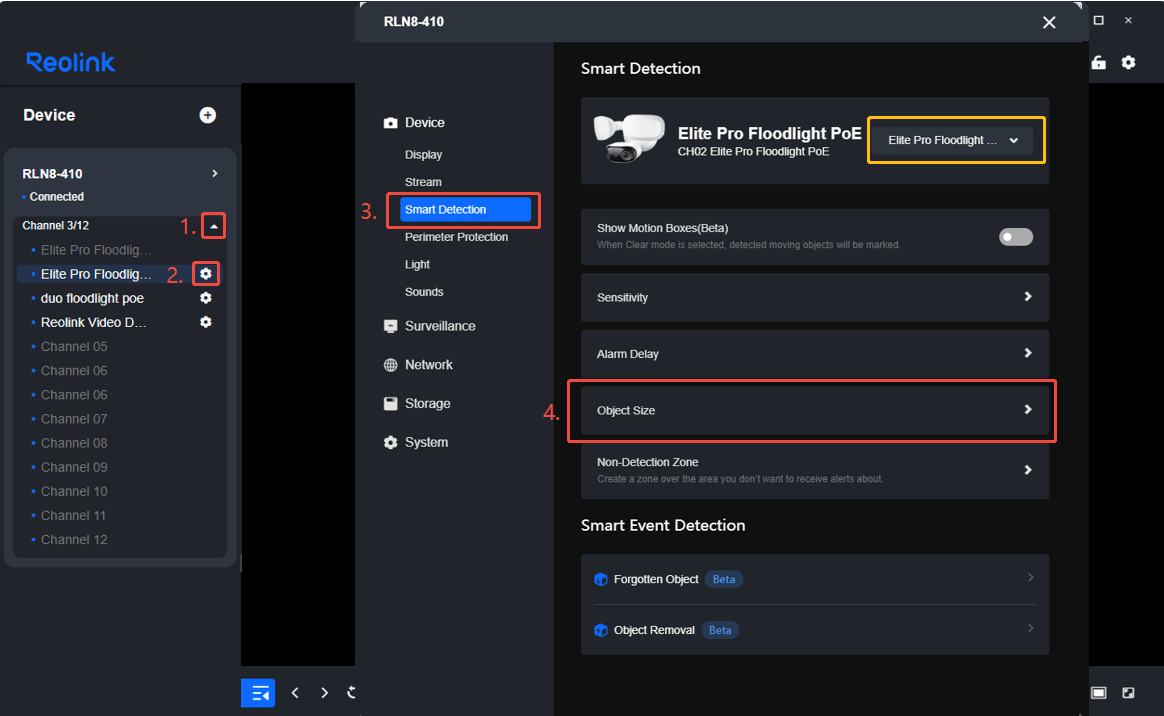Open the Elite Pro Floodlight camera dropdown
Screen dimensions: 1164x716
point(952,140)
